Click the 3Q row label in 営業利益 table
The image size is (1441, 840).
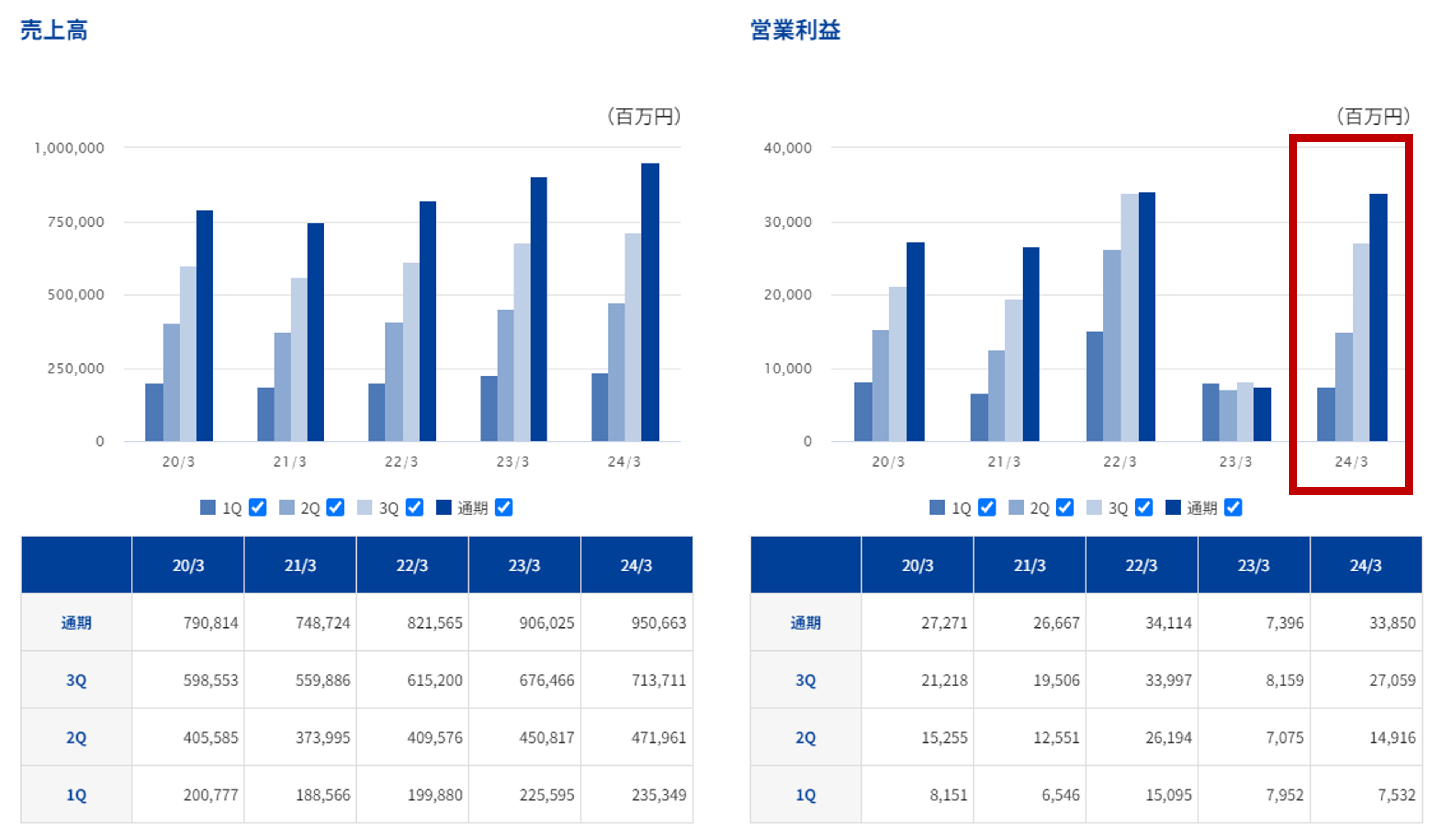tap(805, 680)
